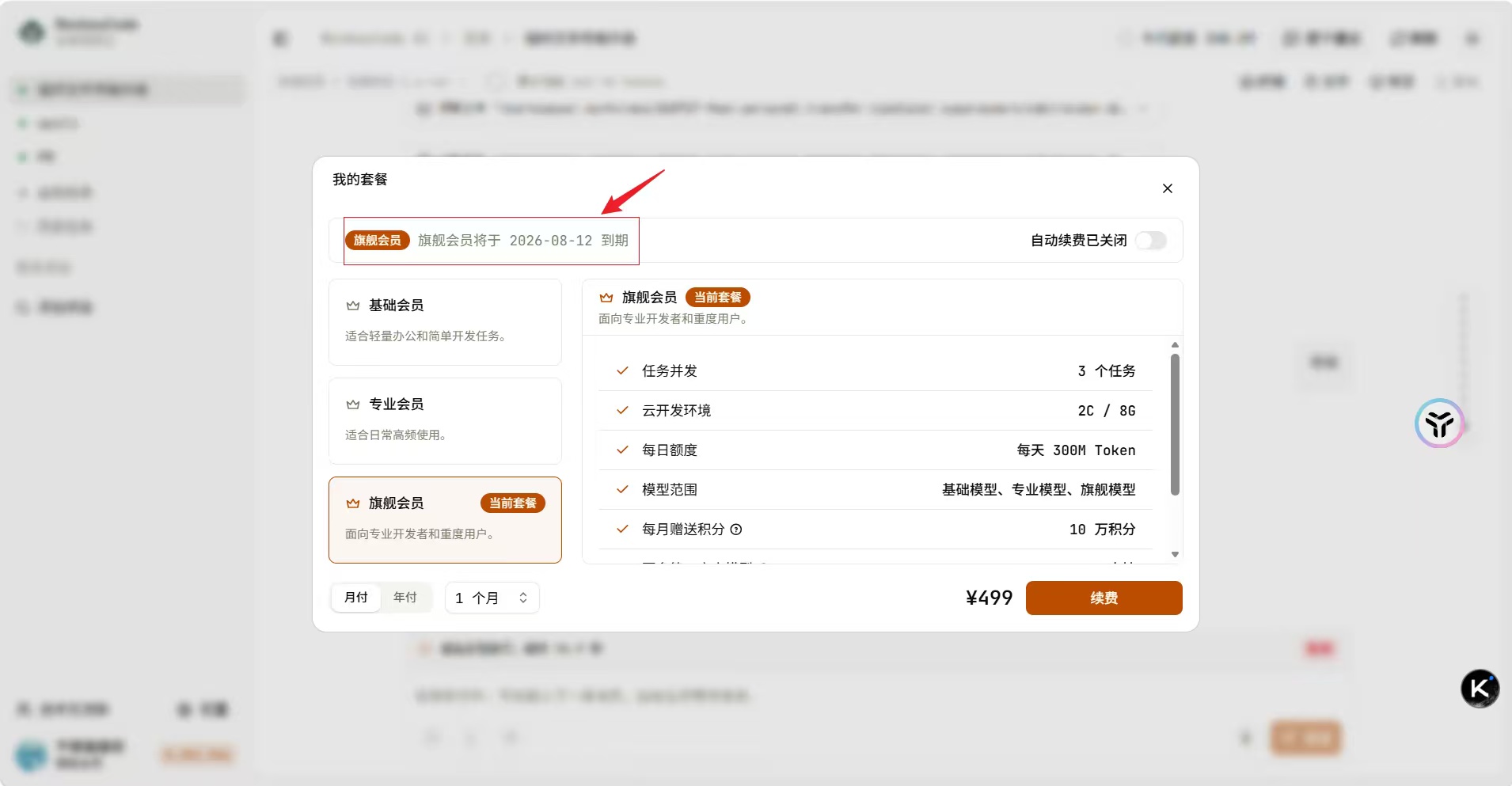Click the checkmark next to 任务并发
Screen dimensions: 1512x786
[x=622, y=370]
